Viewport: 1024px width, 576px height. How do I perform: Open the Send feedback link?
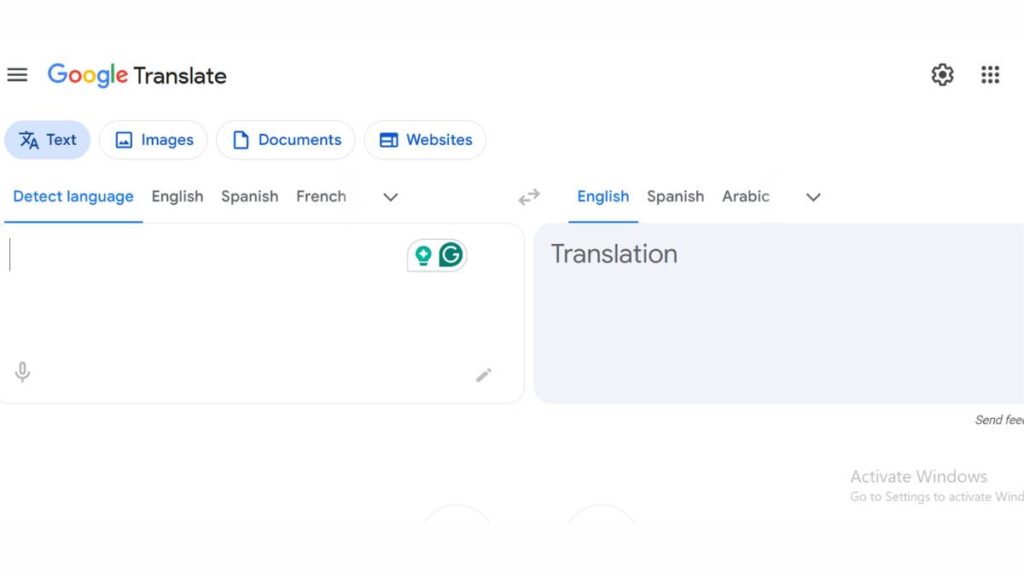point(999,420)
